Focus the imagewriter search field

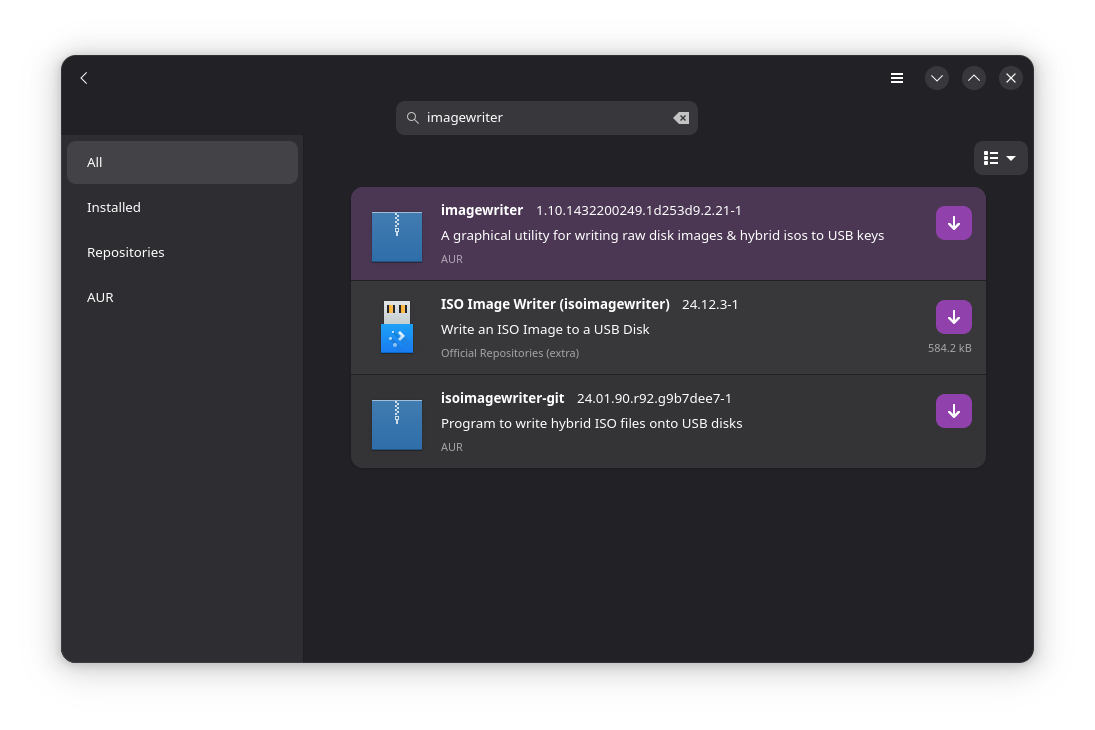point(546,118)
